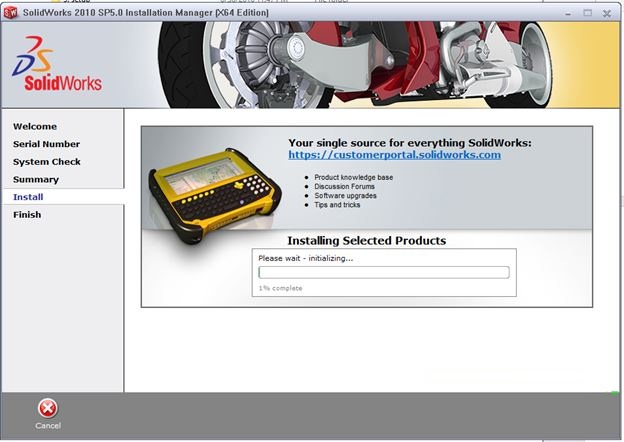The width and height of the screenshot is (624, 442).
Task: Click the motorcycle banner image
Action: point(354,65)
